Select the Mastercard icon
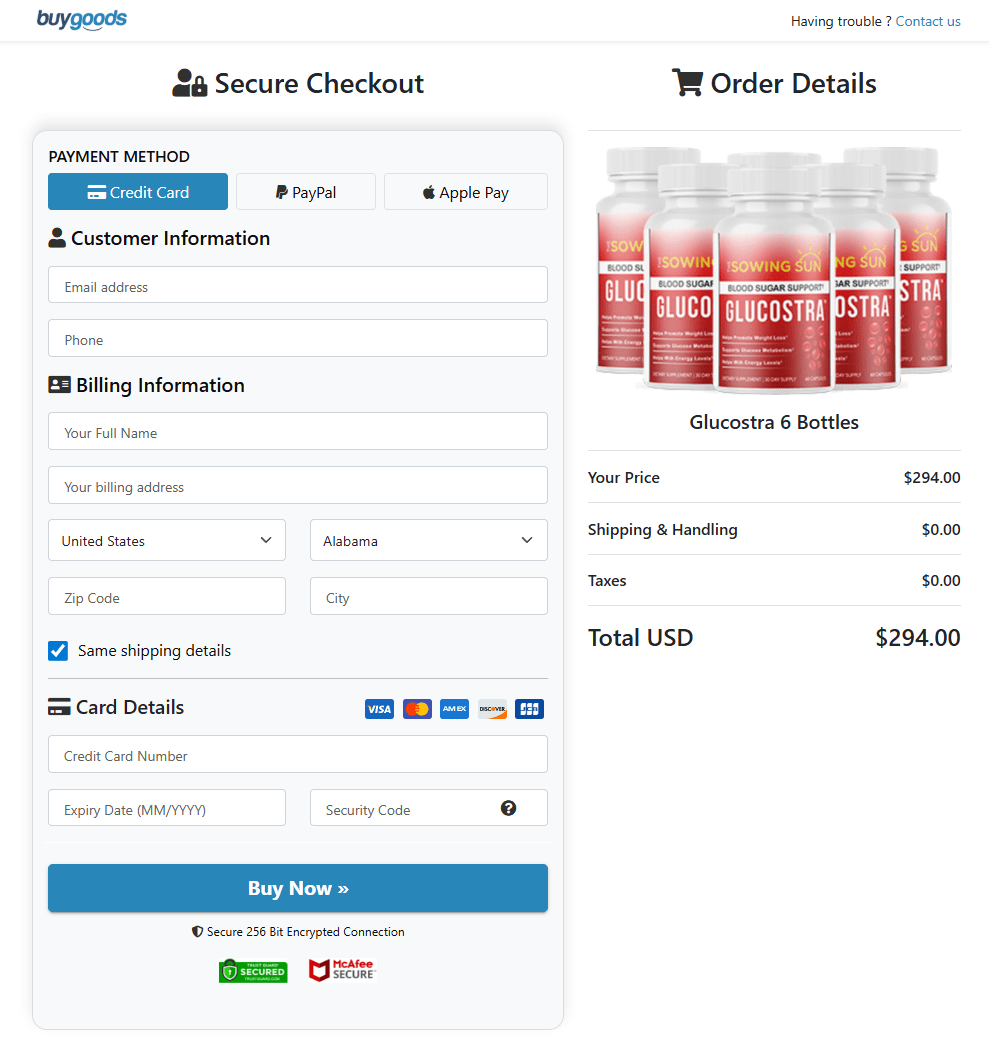Image resolution: width=989 pixels, height=1048 pixels. [417, 708]
